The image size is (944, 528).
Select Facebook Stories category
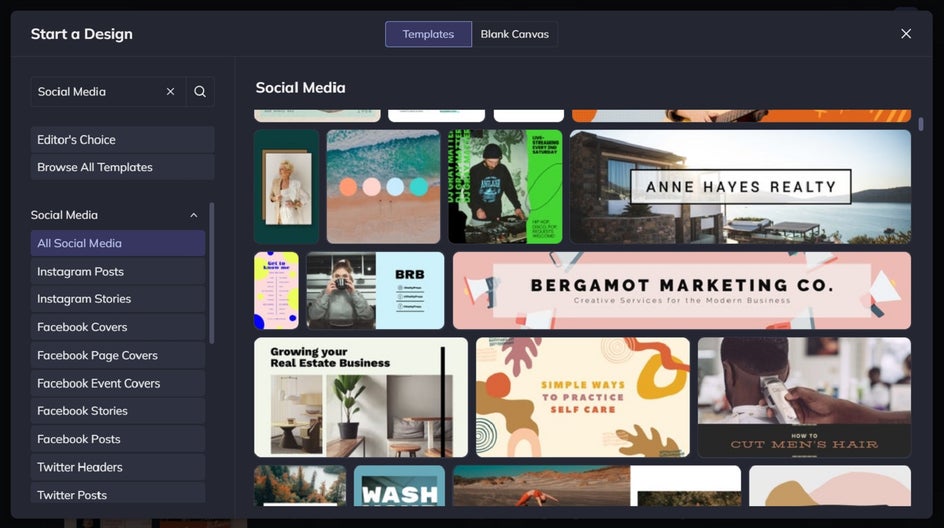(x=118, y=411)
